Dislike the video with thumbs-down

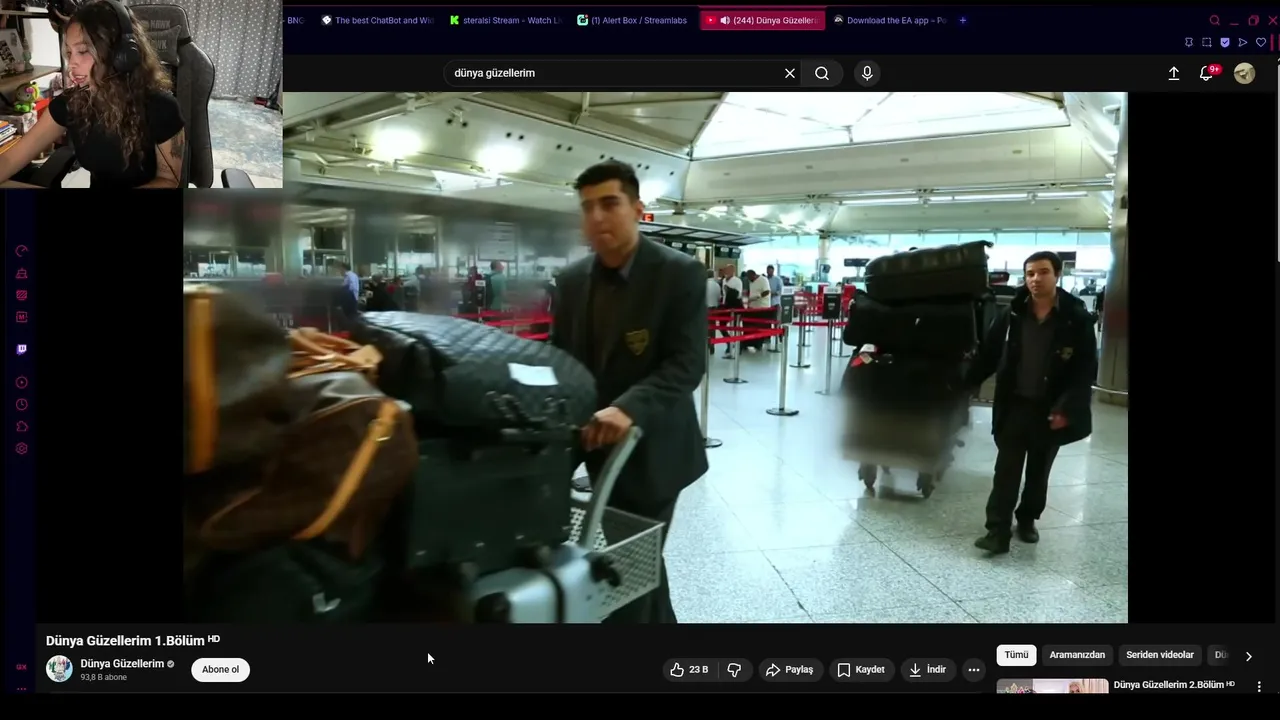click(734, 670)
